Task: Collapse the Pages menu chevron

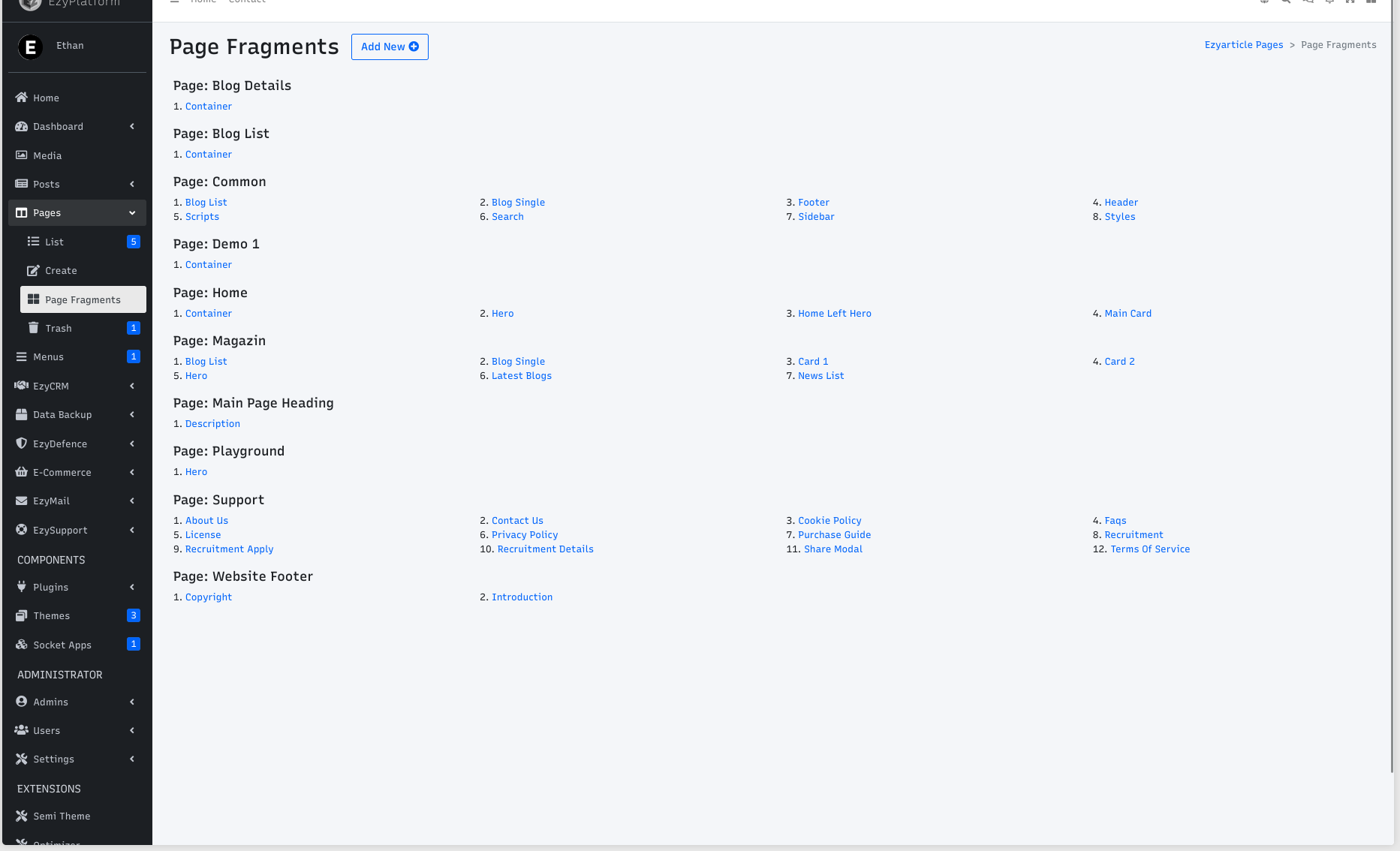Action: coord(132,213)
